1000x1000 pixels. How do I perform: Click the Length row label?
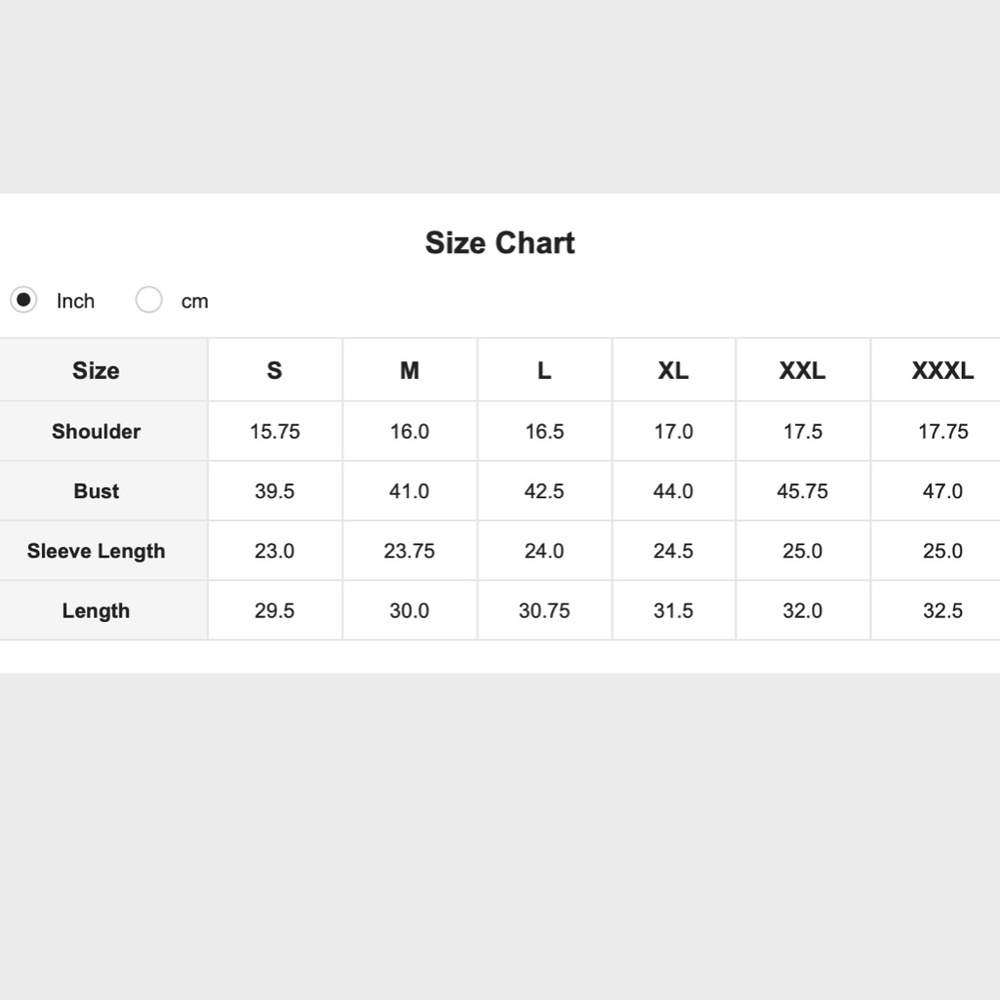pos(96,611)
